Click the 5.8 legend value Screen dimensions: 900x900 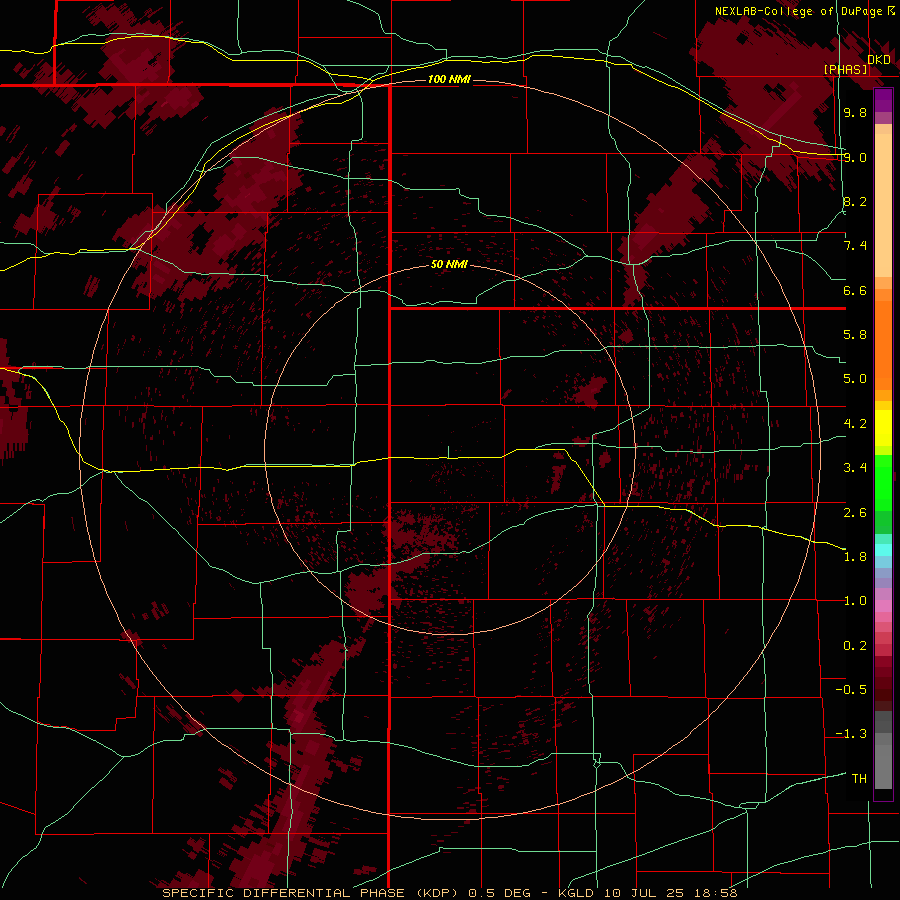[855, 335]
